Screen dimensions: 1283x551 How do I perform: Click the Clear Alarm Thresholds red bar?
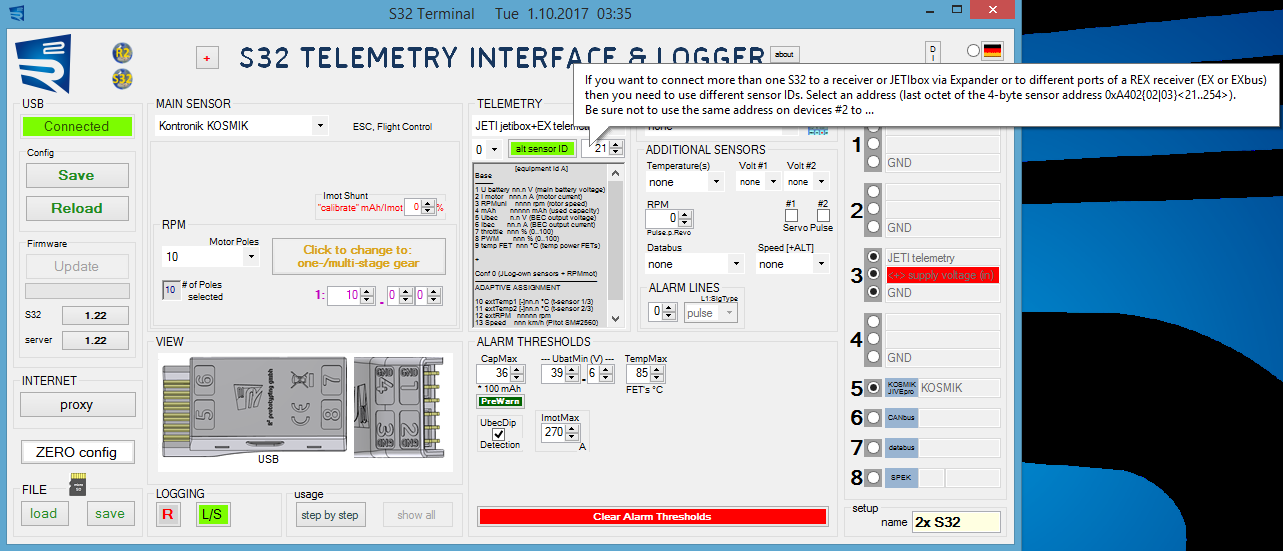tap(652, 517)
